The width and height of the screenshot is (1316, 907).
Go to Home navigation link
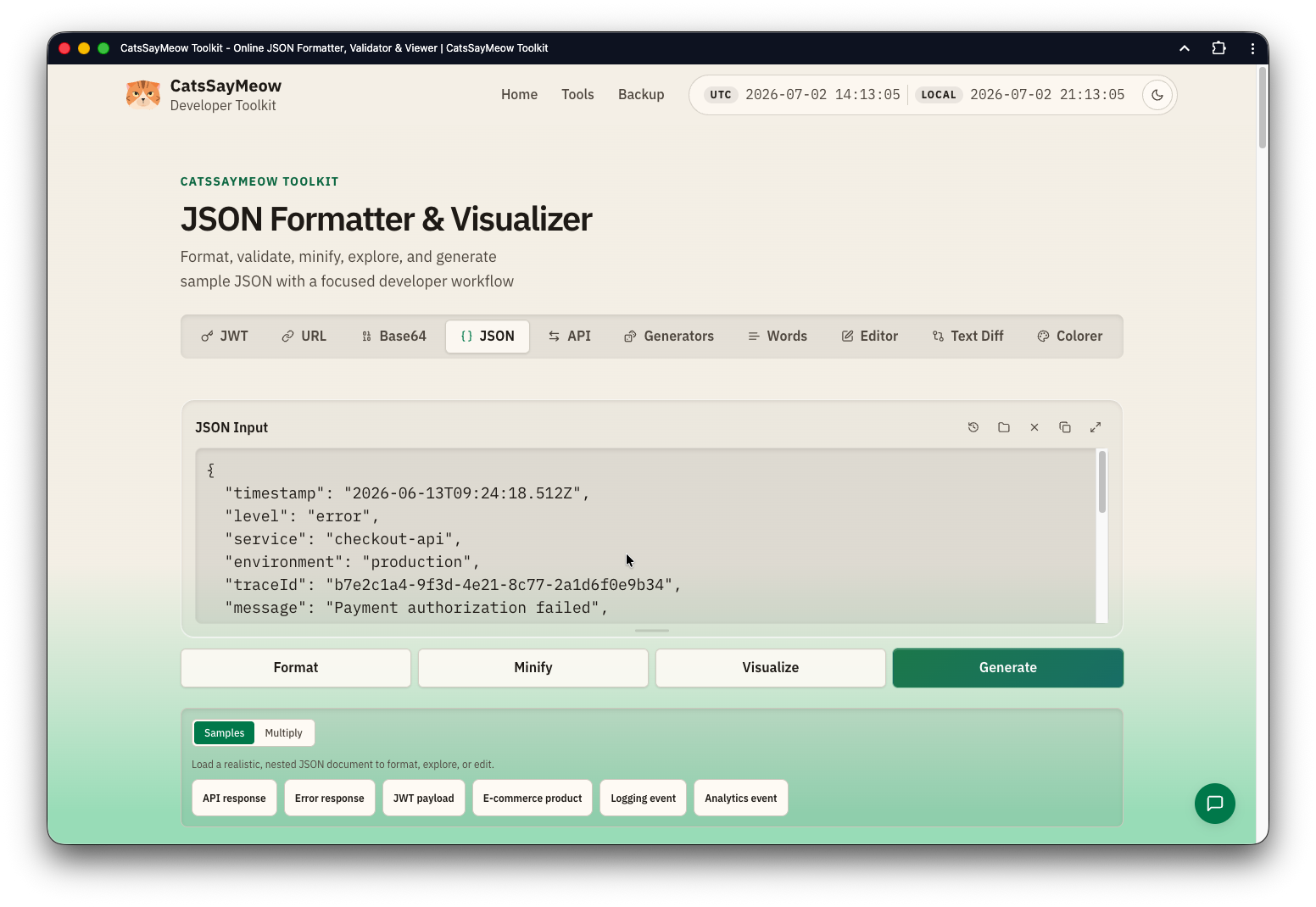(x=519, y=95)
